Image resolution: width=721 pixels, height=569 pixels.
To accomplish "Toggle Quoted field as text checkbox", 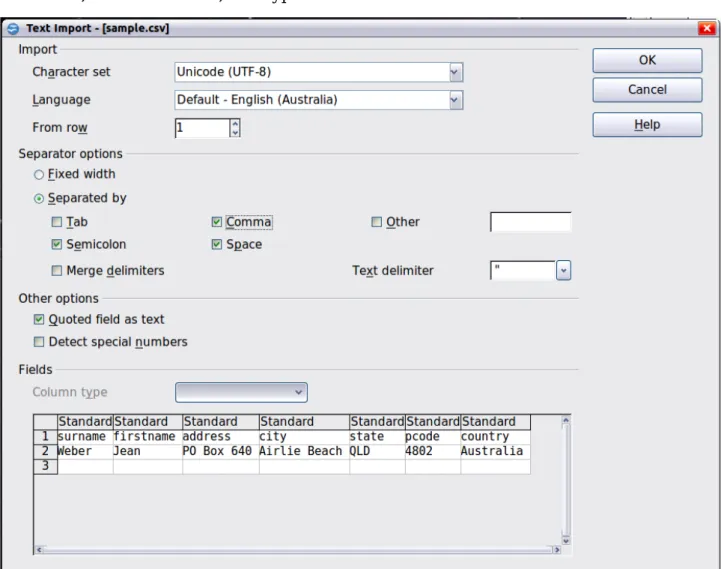I will coord(39,319).
